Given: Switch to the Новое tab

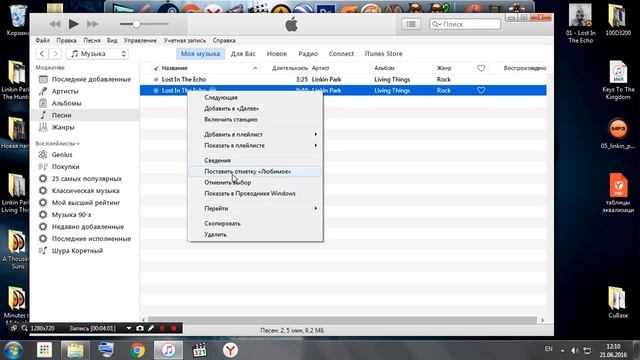Looking at the screenshot, I should [x=277, y=53].
